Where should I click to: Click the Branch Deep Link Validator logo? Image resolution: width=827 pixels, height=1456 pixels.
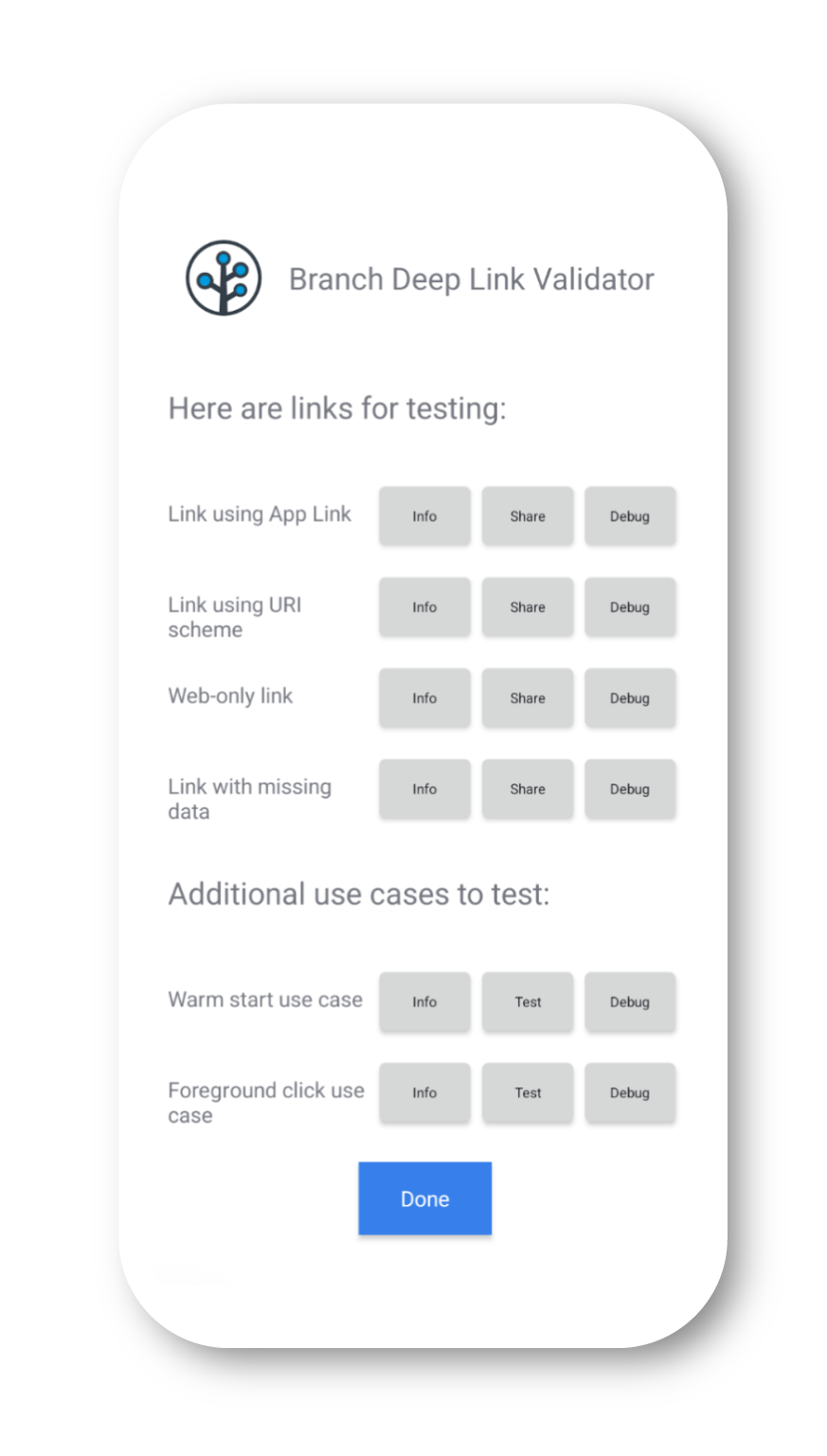pyautogui.click(x=223, y=278)
